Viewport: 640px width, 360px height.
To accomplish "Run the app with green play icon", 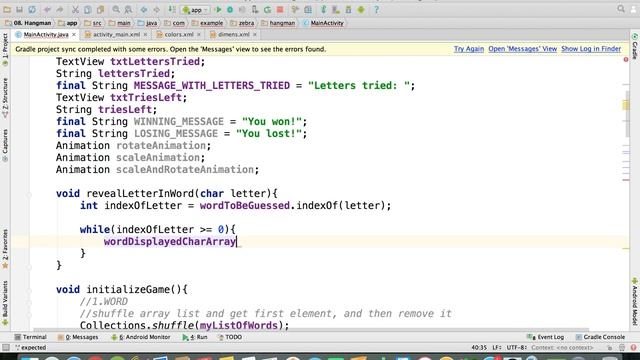I will coord(218,10).
